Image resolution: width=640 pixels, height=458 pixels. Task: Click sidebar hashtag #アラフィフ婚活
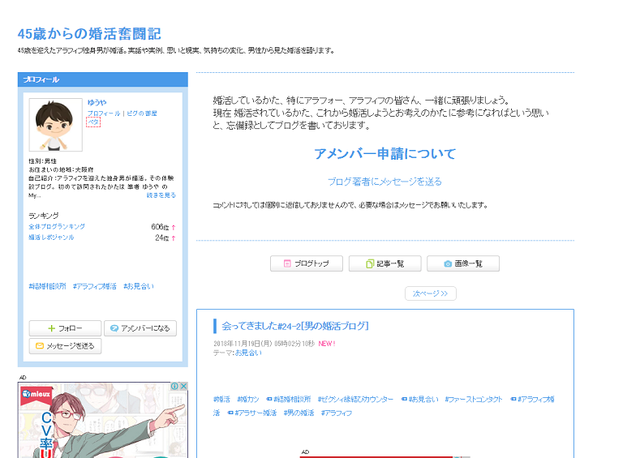(95, 286)
